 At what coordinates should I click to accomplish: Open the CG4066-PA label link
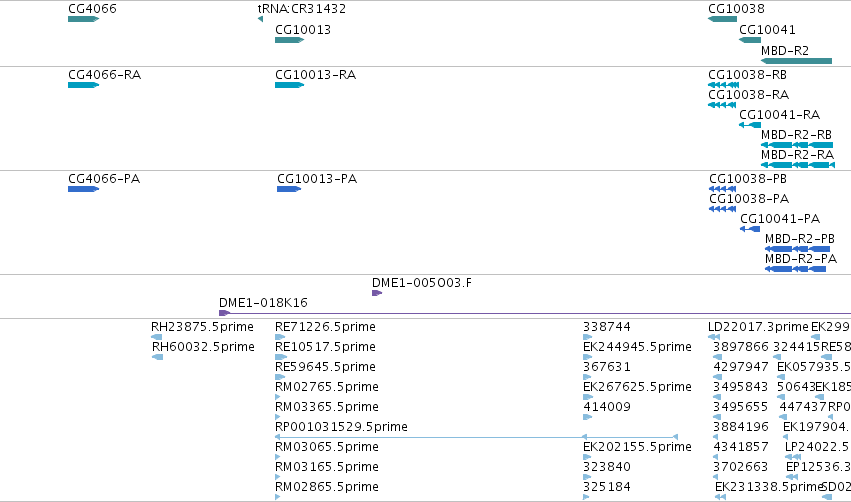(x=104, y=179)
